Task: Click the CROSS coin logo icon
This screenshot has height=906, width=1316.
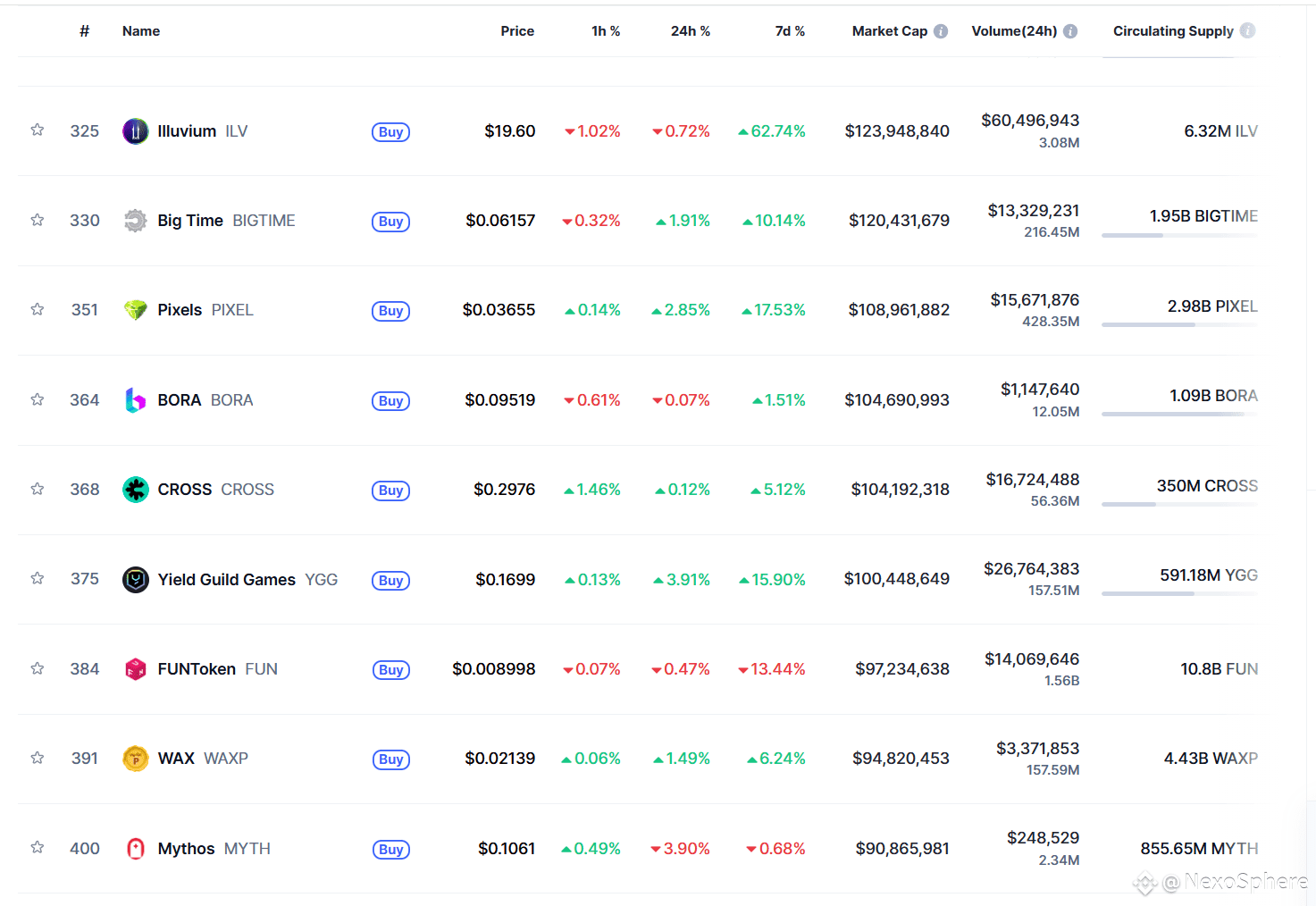Action: 135,490
